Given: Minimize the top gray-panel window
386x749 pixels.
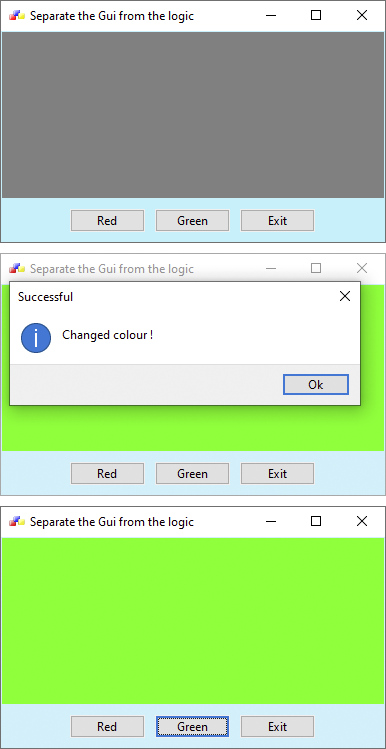Looking at the screenshot, I should (271, 15).
